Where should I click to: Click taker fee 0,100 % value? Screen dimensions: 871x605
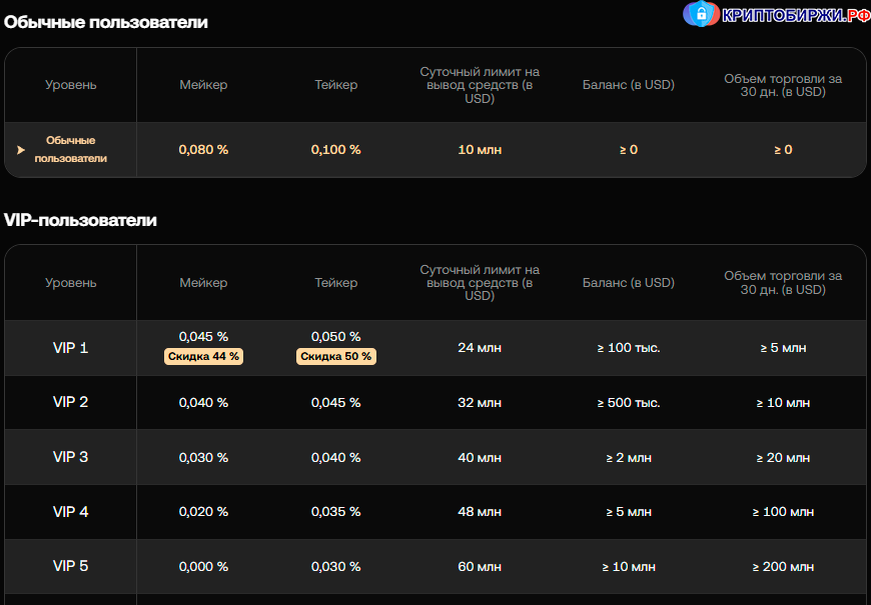(336, 150)
